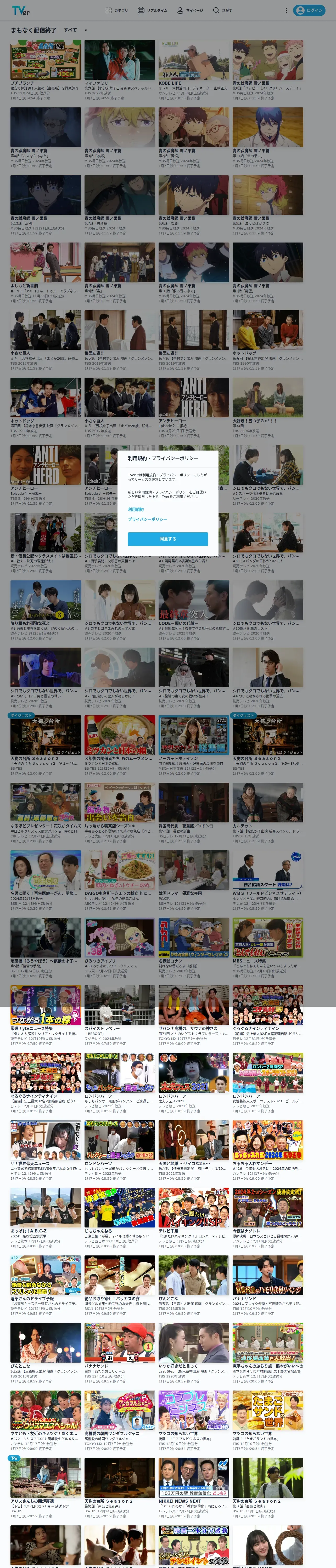336x1568 pixels.
Task: Open the KOBE LIFE thumbnail
Action: tap(194, 60)
